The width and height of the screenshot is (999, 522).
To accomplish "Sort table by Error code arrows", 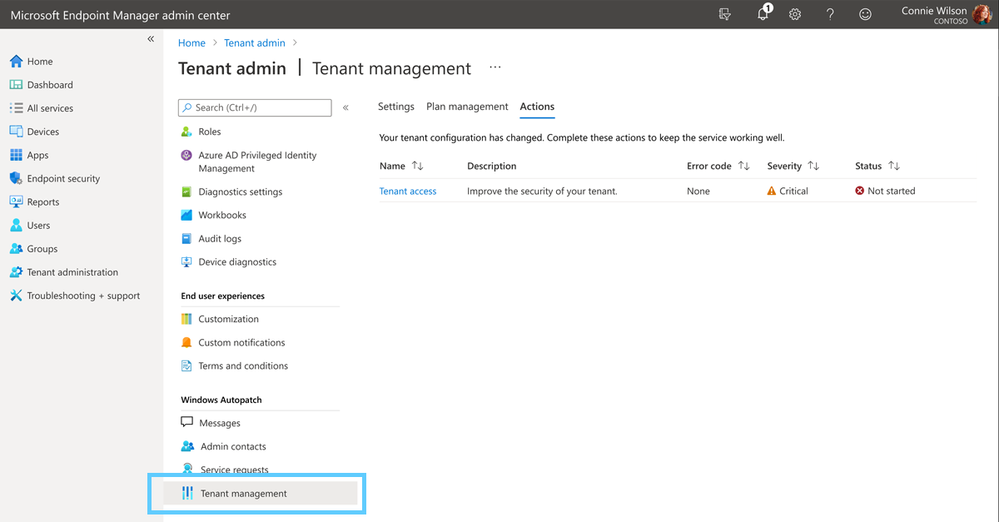I will 744,166.
